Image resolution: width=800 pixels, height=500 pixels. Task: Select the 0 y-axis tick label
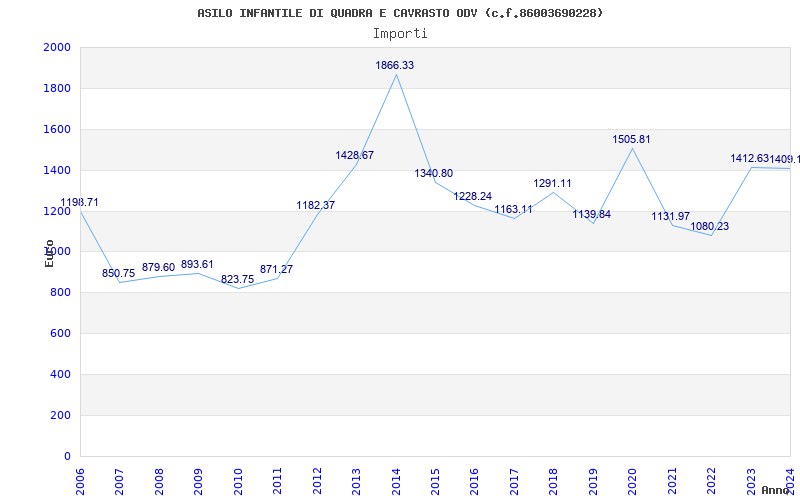click(x=67, y=456)
